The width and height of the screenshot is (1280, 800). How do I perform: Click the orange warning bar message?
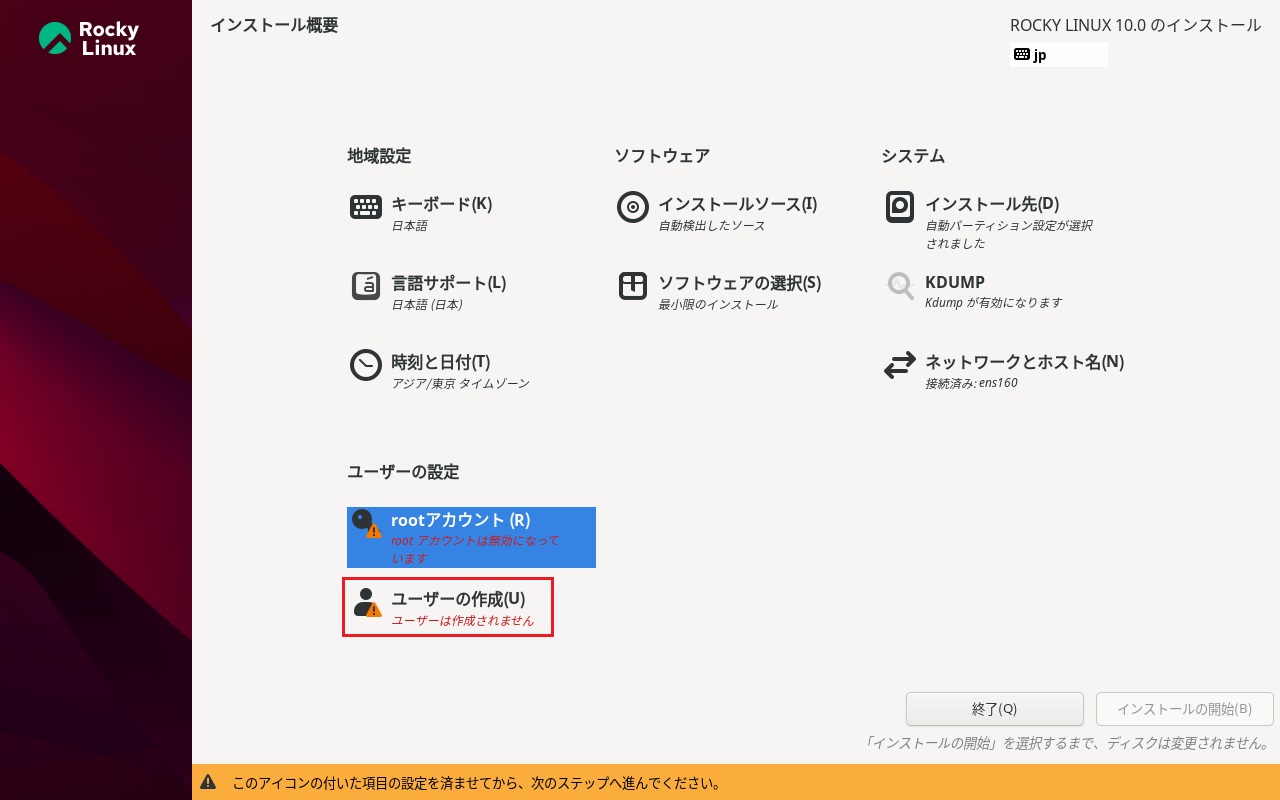[x=477, y=783]
